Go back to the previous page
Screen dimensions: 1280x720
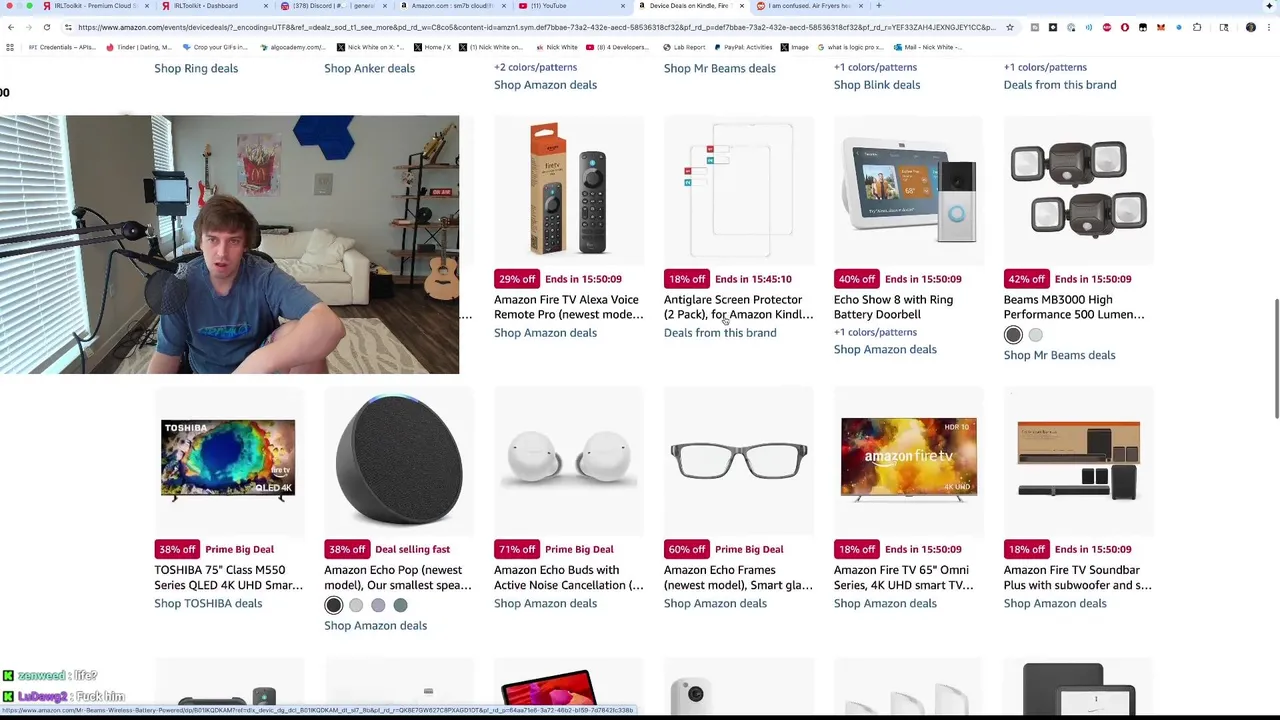coord(10,27)
